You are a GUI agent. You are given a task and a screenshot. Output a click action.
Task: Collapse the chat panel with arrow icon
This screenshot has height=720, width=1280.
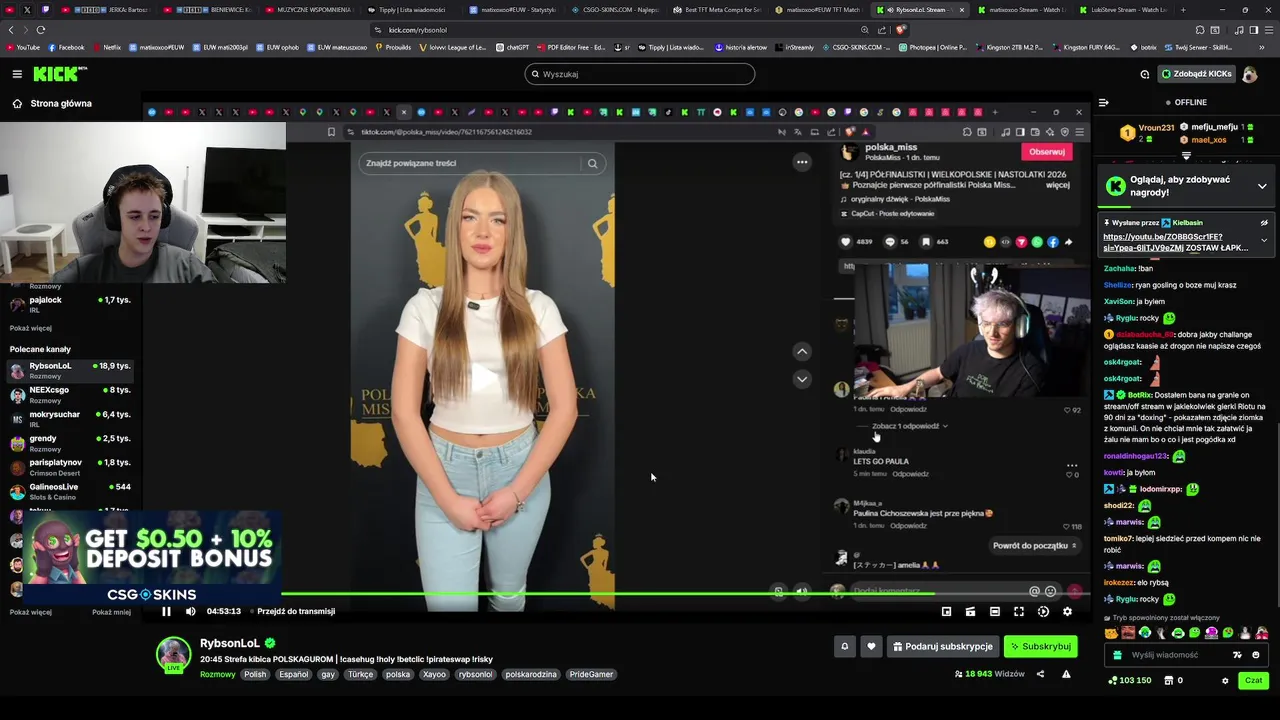[x=1103, y=102]
